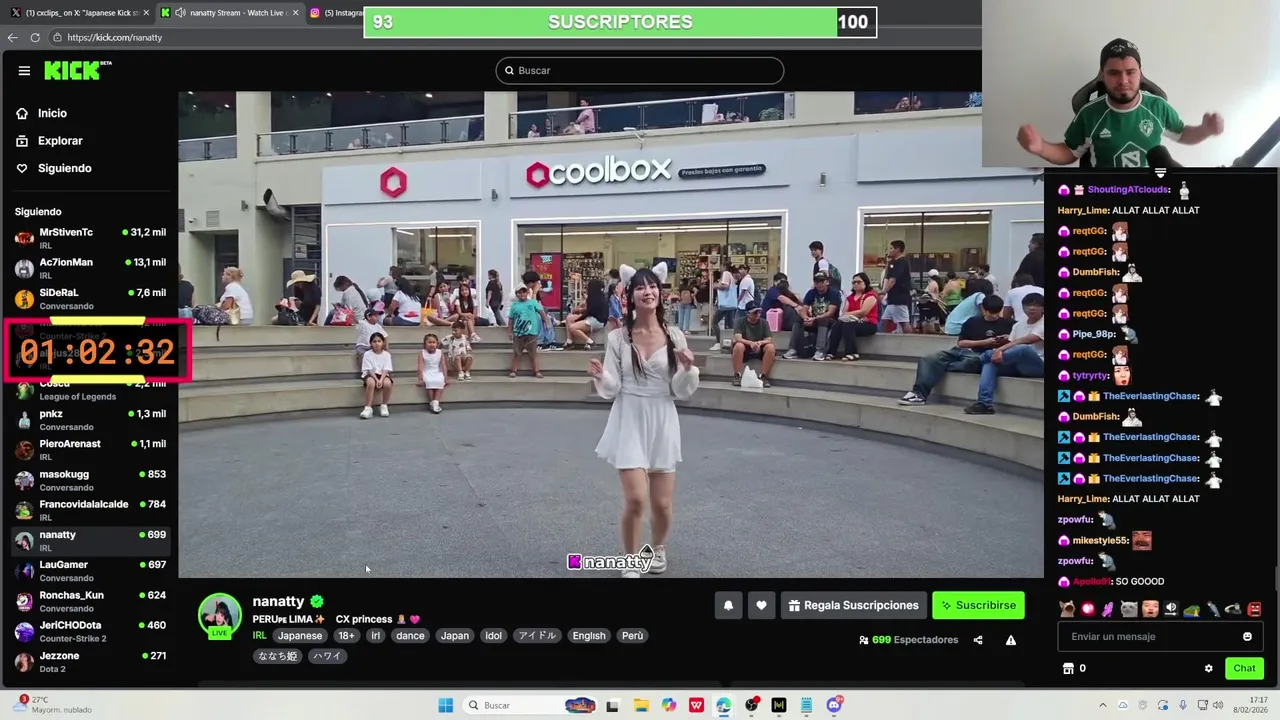Select the 18+ tag
The height and width of the screenshot is (720, 1280).
click(346, 636)
